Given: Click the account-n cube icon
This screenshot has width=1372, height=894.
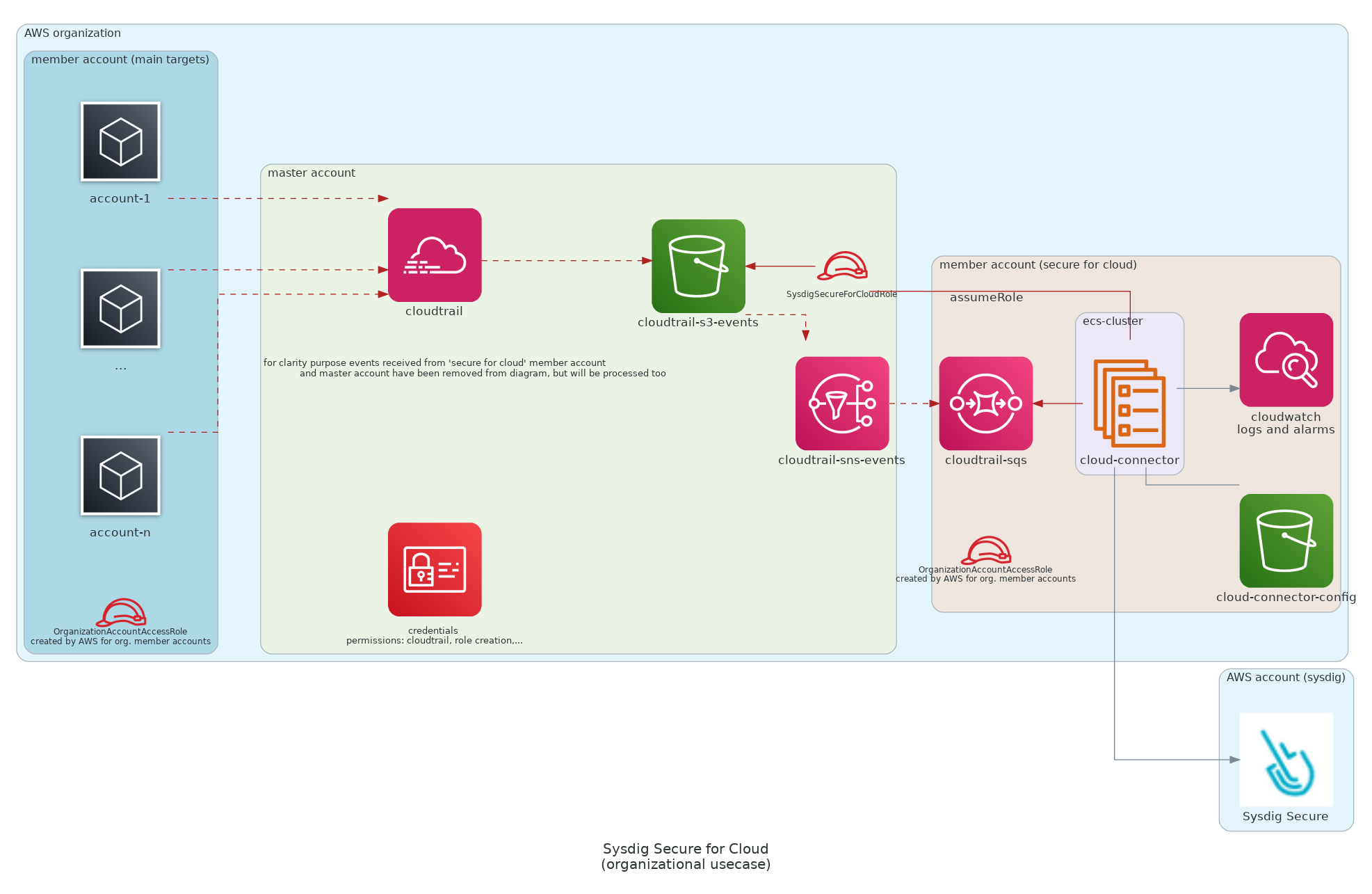Looking at the screenshot, I should coord(120,475).
